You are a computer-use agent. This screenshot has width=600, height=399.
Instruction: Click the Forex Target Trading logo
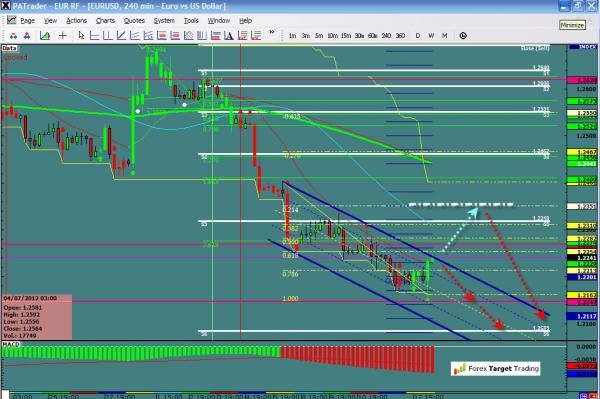point(496,369)
